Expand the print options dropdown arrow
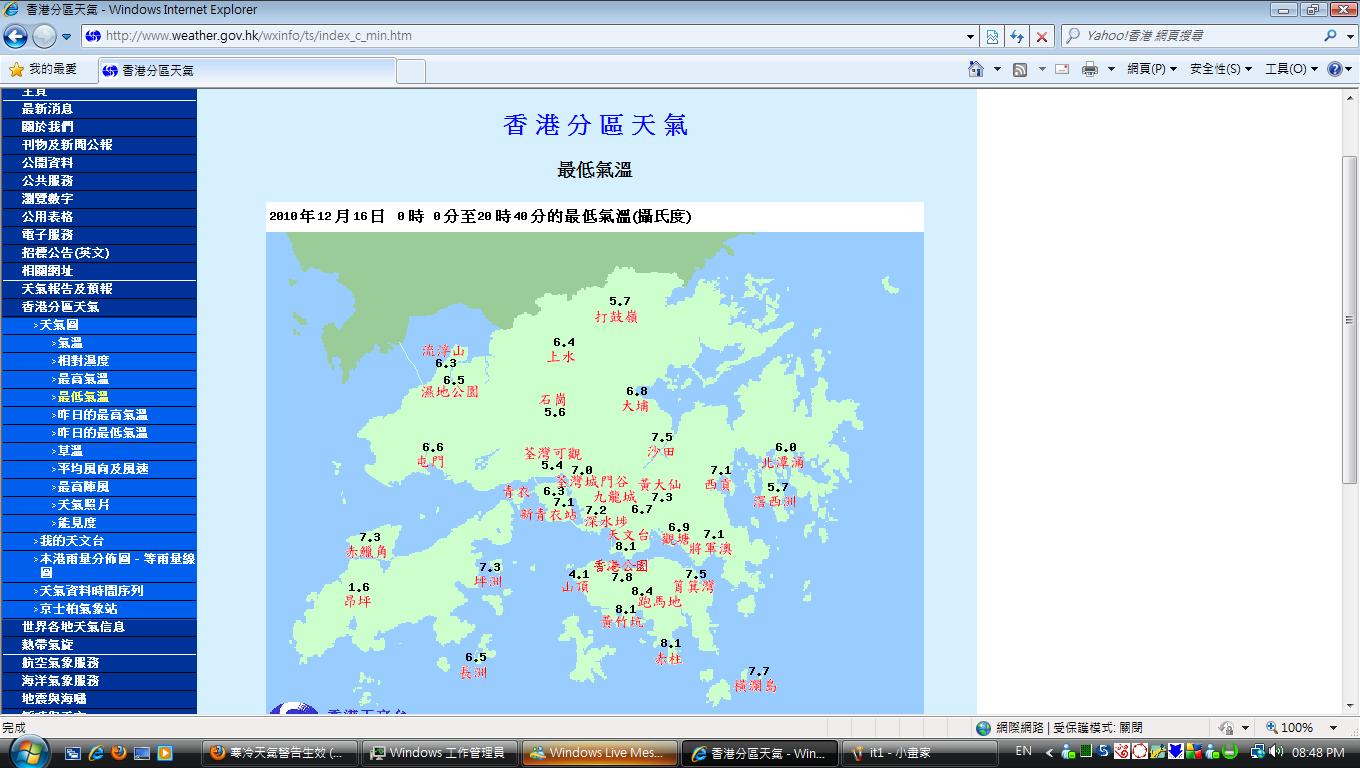The height and width of the screenshot is (768, 1360). pos(1111,69)
